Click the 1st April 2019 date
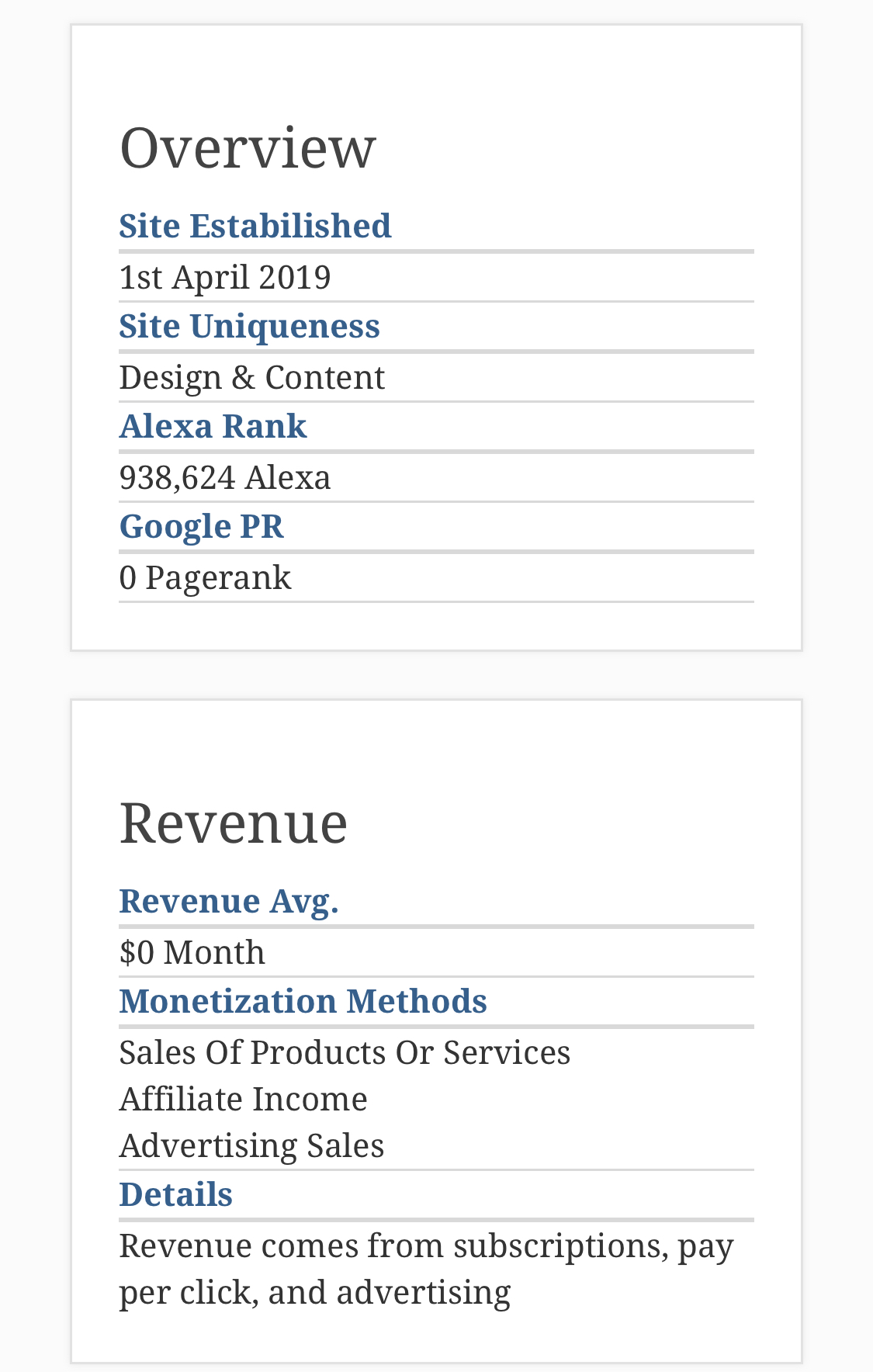873x1372 pixels. (x=225, y=277)
